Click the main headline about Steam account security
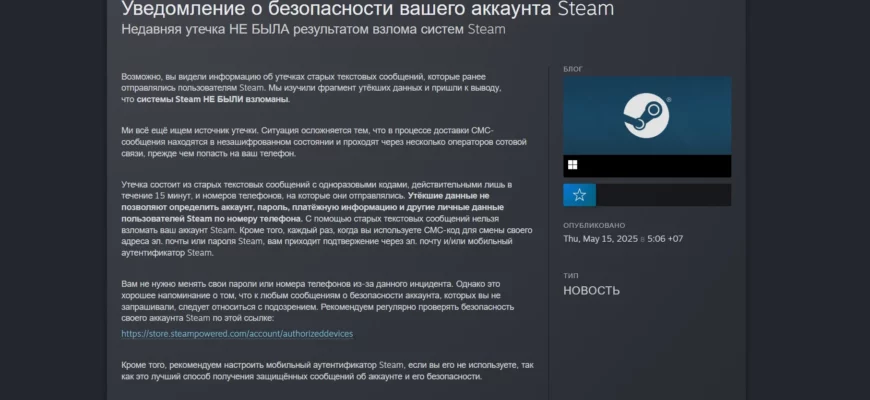This screenshot has width=870, height=400. pos(367,9)
